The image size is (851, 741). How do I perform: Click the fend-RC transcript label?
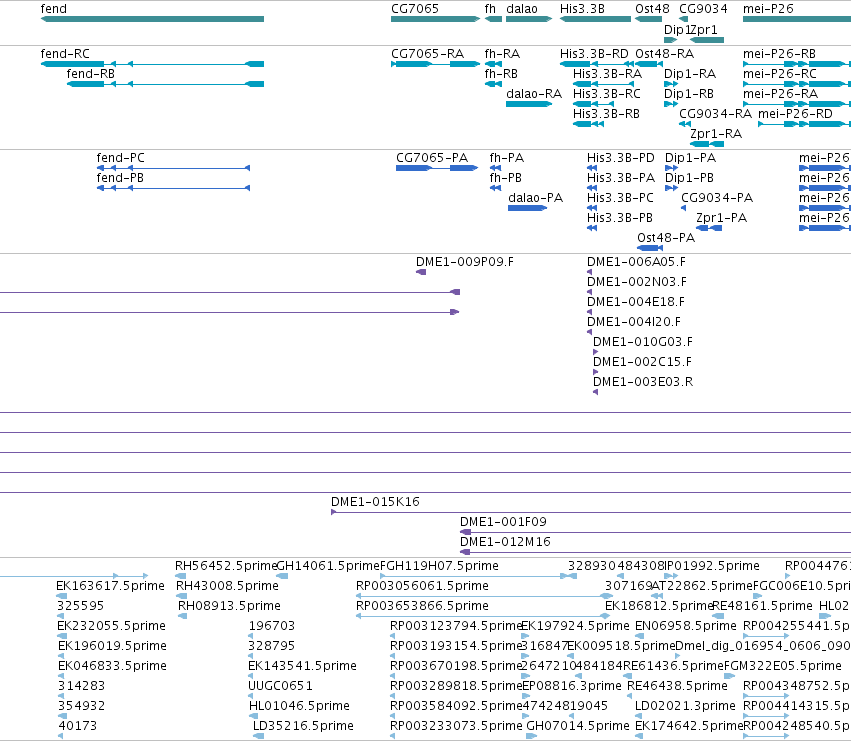pos(65,54)
